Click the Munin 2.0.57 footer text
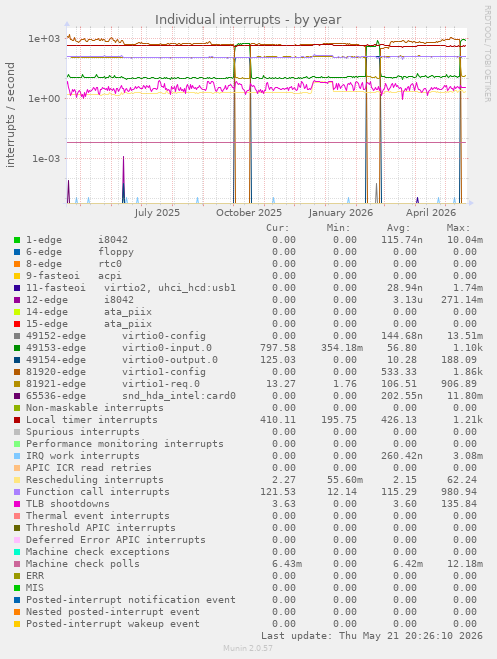This screenshot has width=497, height=659. [x=248, y=648]
